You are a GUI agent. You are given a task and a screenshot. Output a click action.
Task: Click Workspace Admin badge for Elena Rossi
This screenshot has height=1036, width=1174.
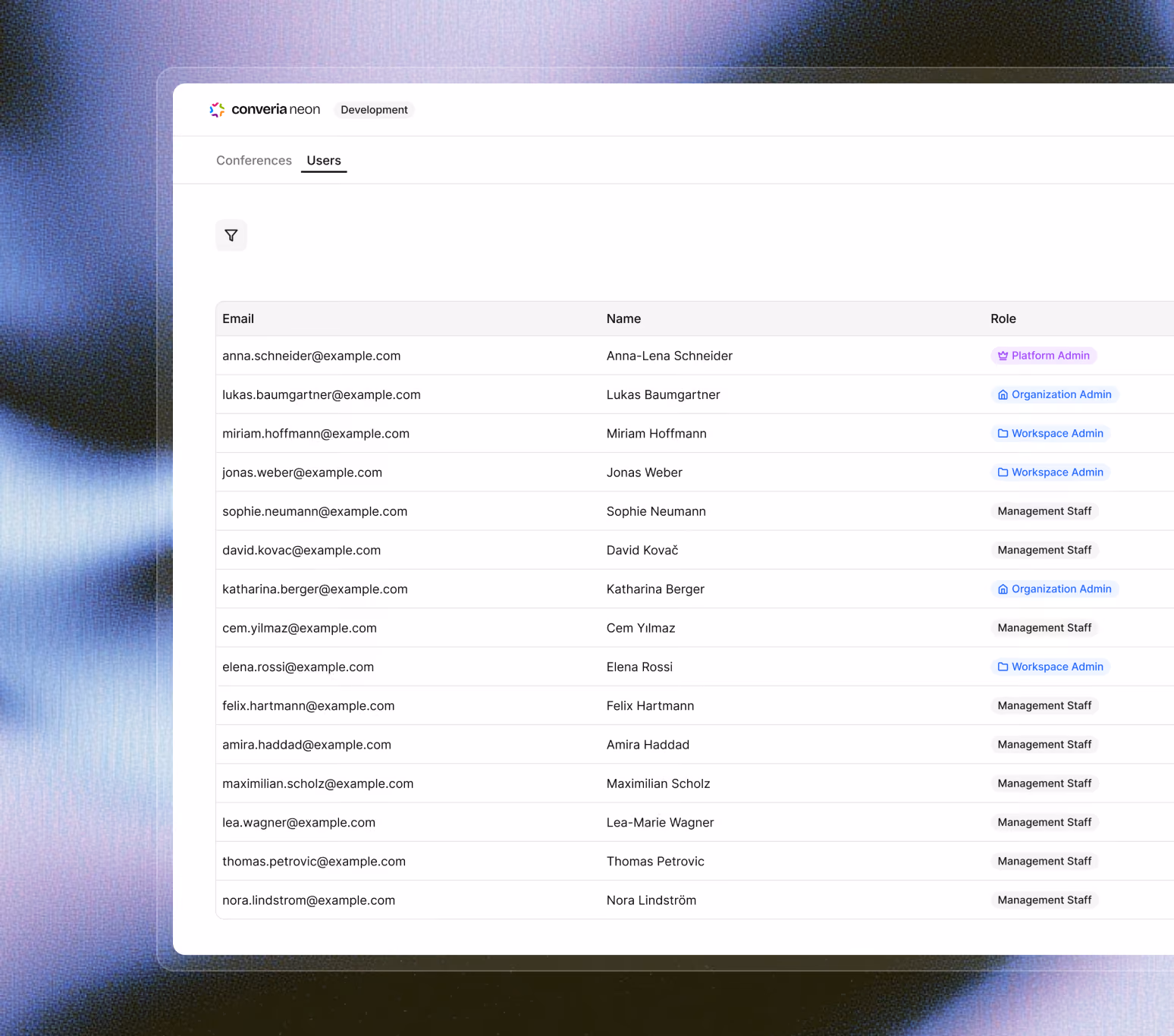(1050, 667)
